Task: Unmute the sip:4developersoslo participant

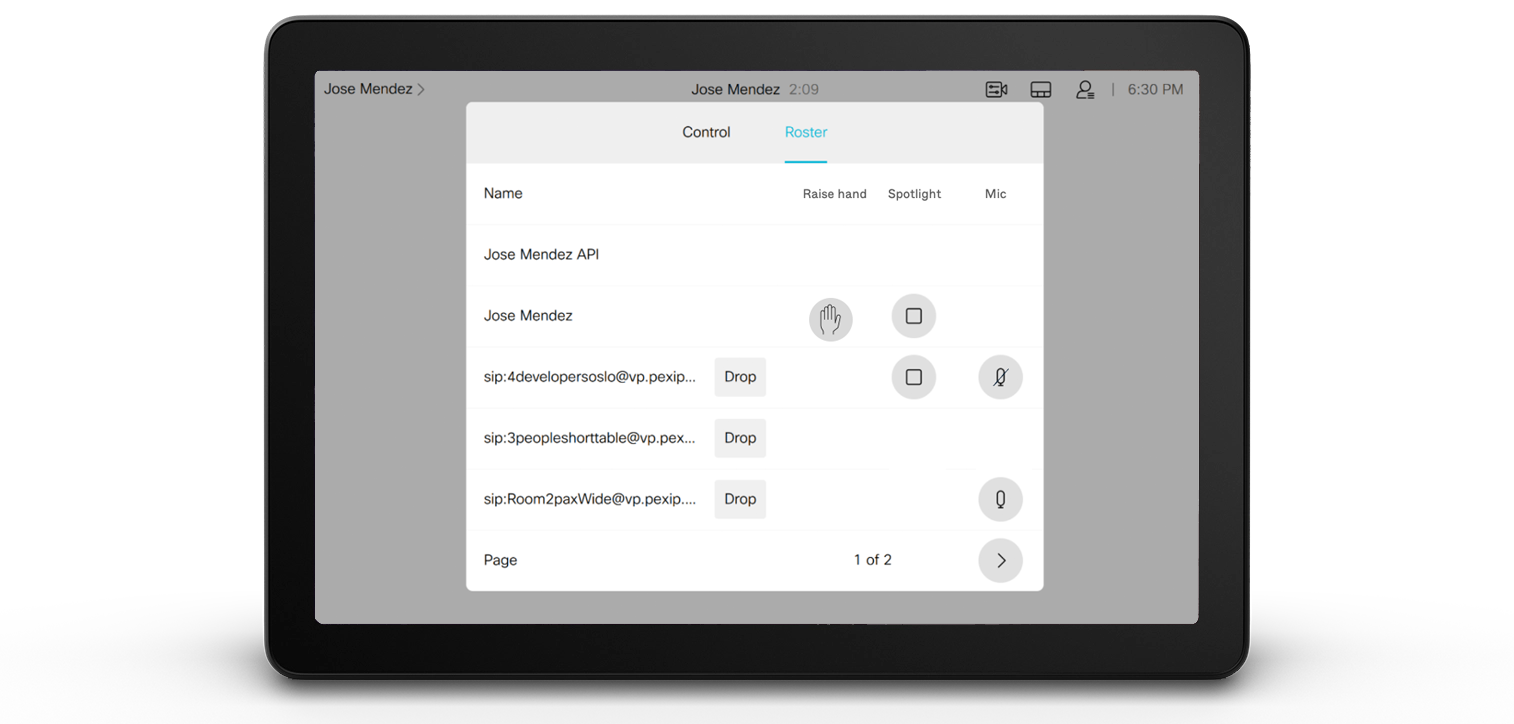Action: coord(1000,377)
